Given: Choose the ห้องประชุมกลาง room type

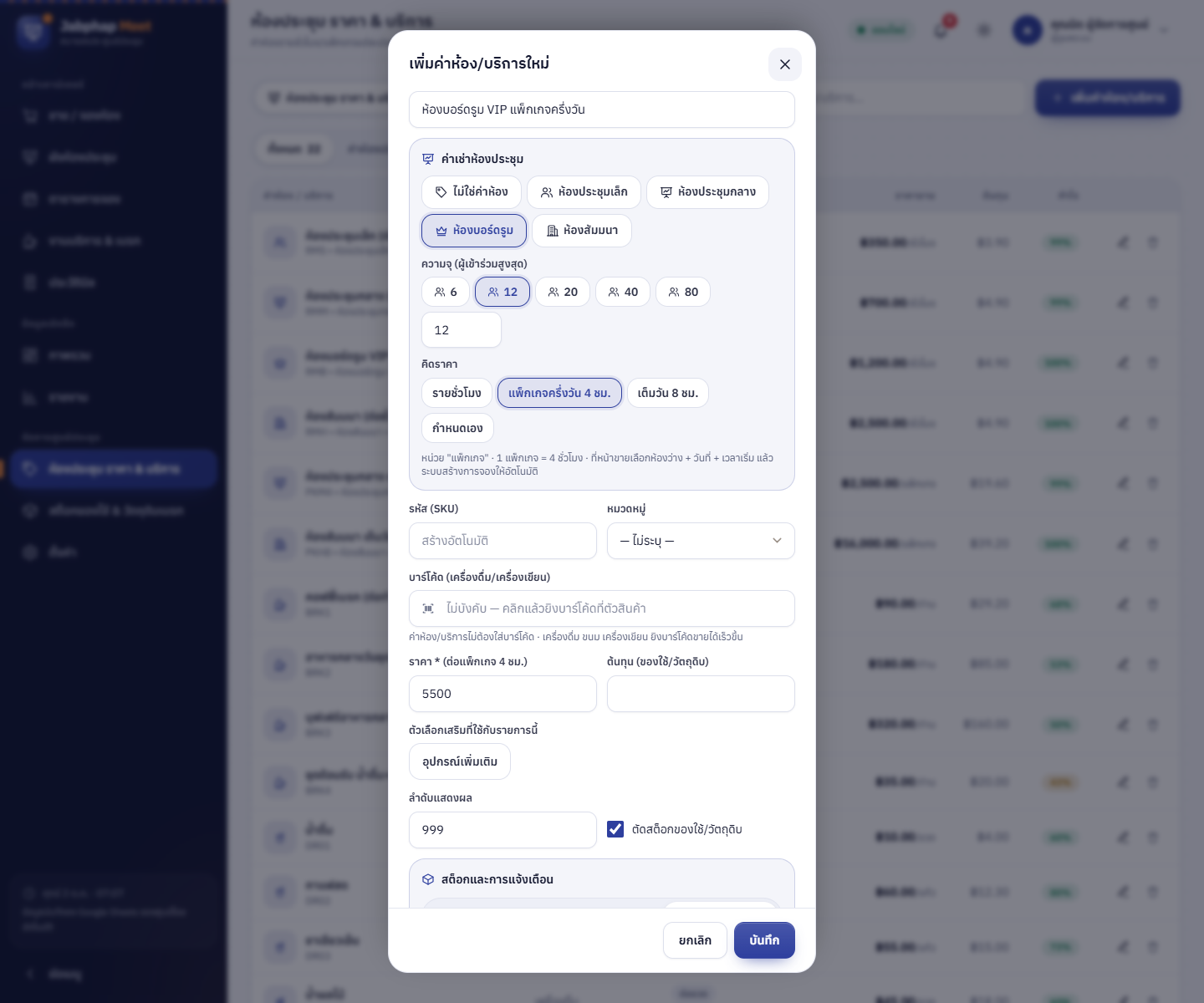Looking at the screenshot, I should coord(707,192).
